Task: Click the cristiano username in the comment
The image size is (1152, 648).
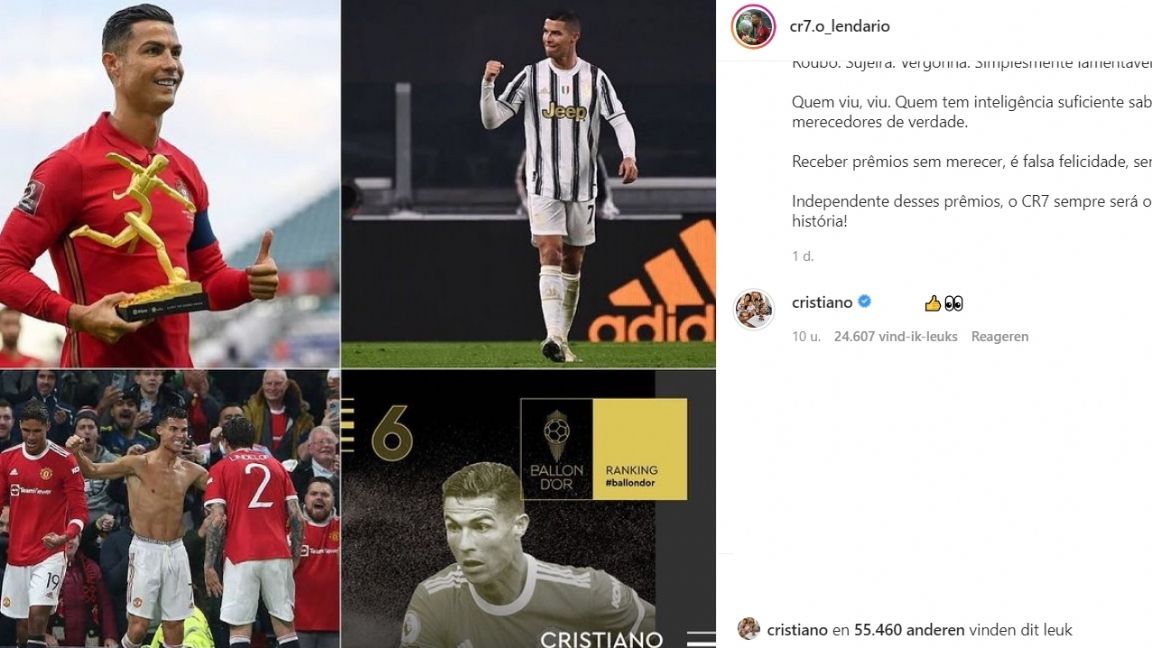Action: coord(822,302)
